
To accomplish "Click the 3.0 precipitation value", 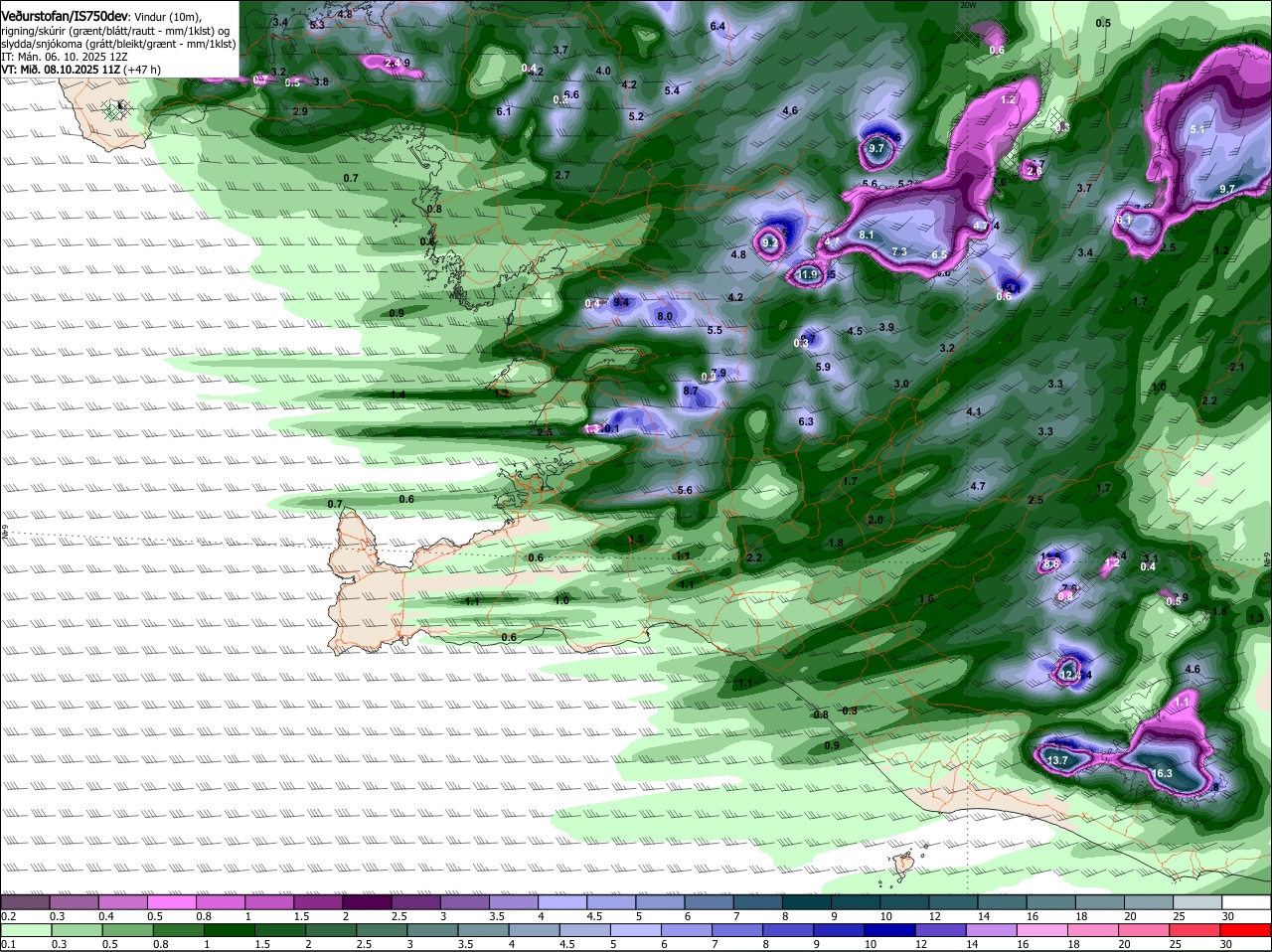I will 901,385.
